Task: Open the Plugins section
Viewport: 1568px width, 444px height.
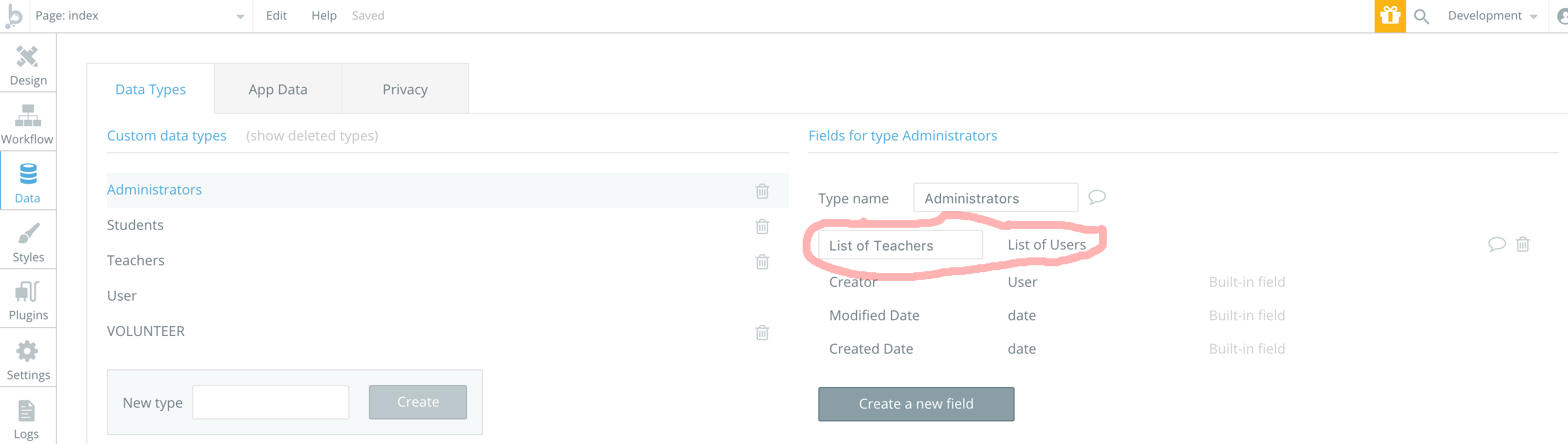Action: (x=28, y=300)
